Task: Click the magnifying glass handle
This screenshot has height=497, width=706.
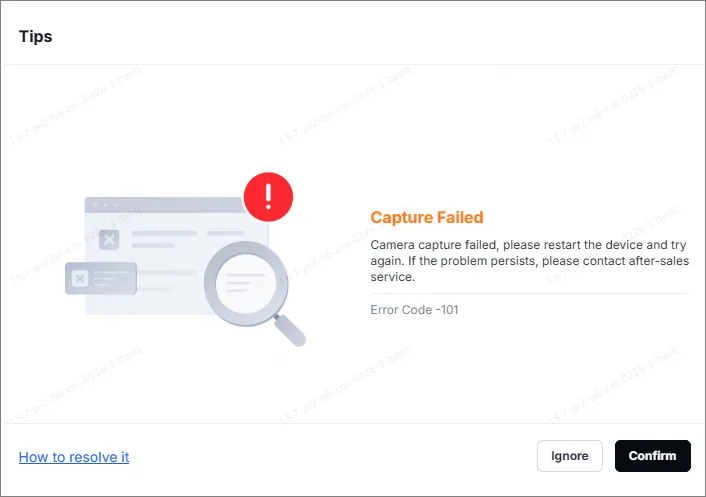Action: click(x=290, y=330)
